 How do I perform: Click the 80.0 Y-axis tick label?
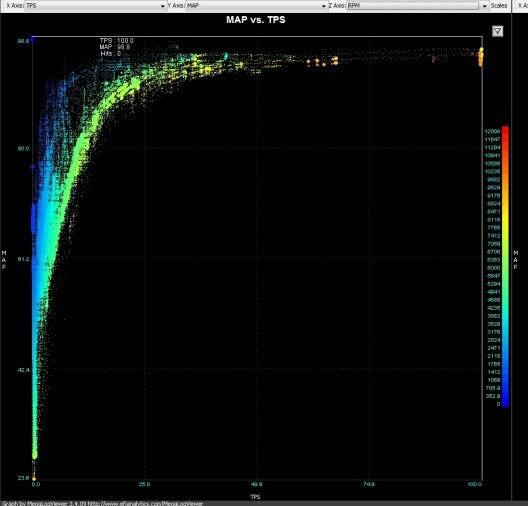[x=23, y=148]
